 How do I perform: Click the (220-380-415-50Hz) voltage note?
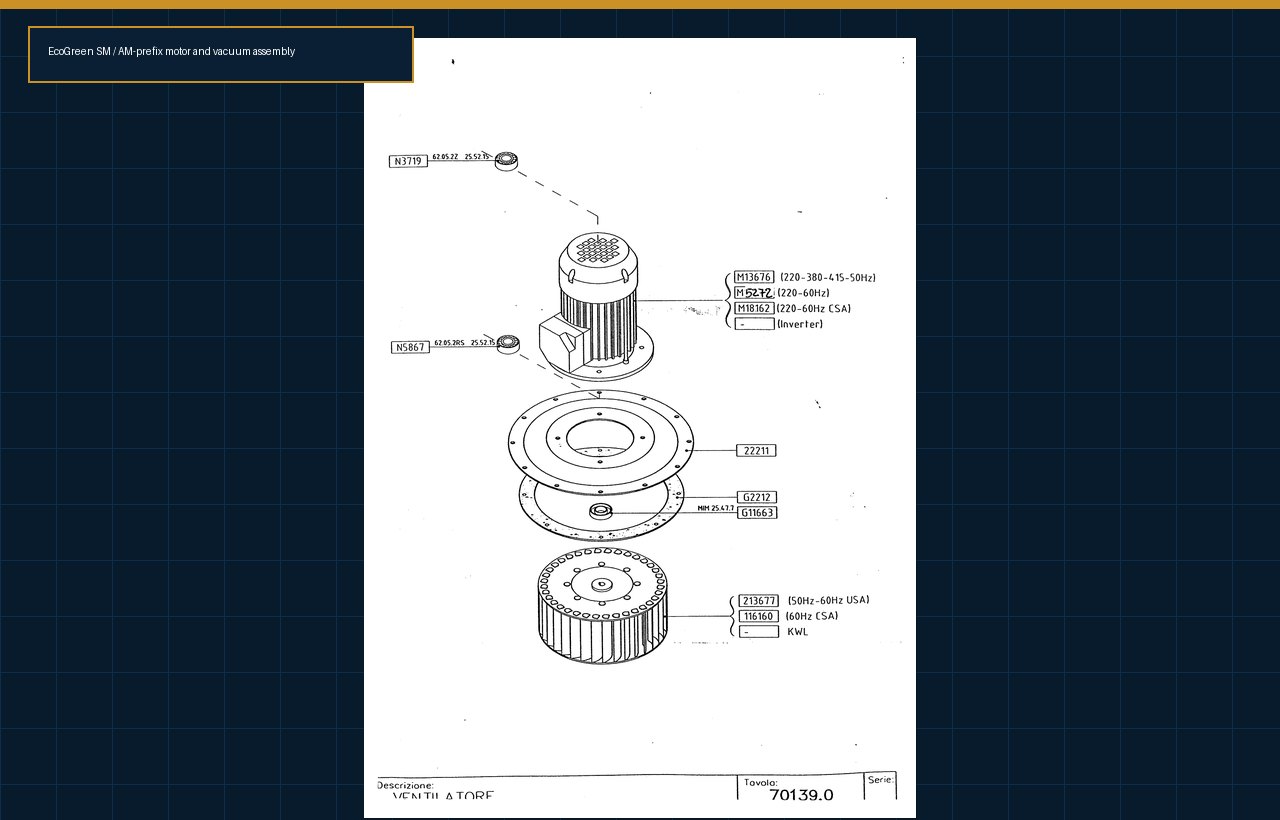[x=828, y=277]
